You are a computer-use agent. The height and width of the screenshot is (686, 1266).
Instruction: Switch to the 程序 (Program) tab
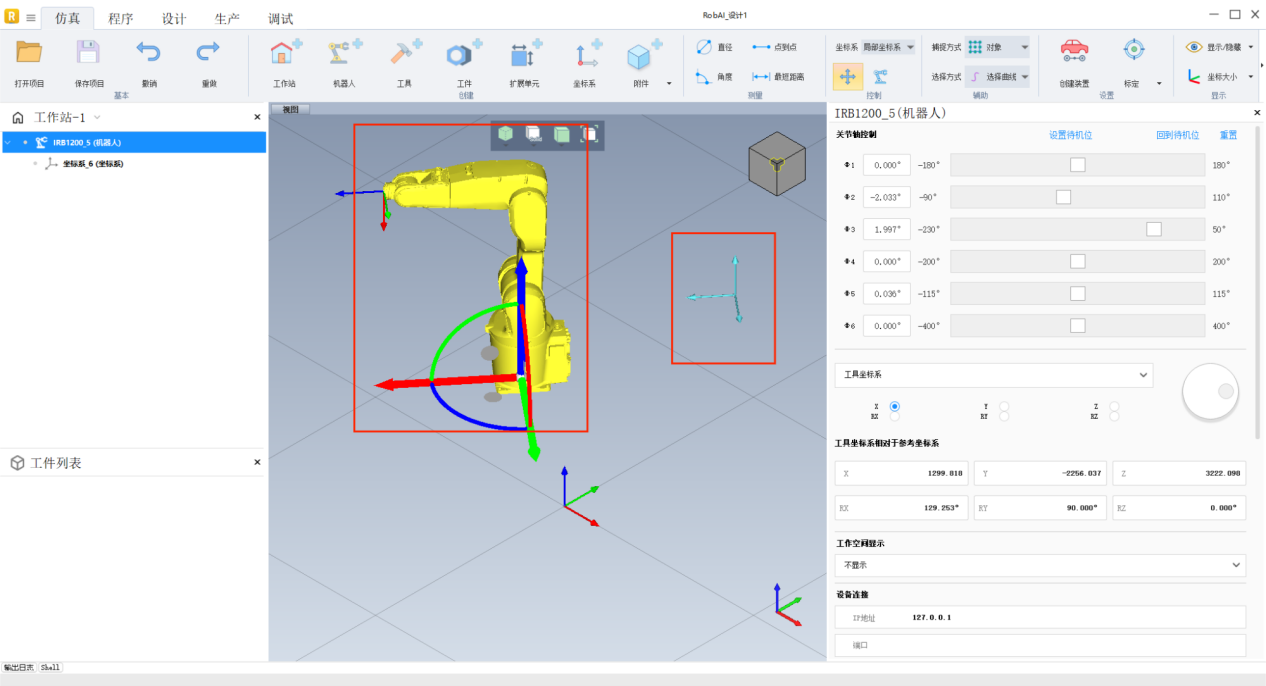(x=121, y=18)
